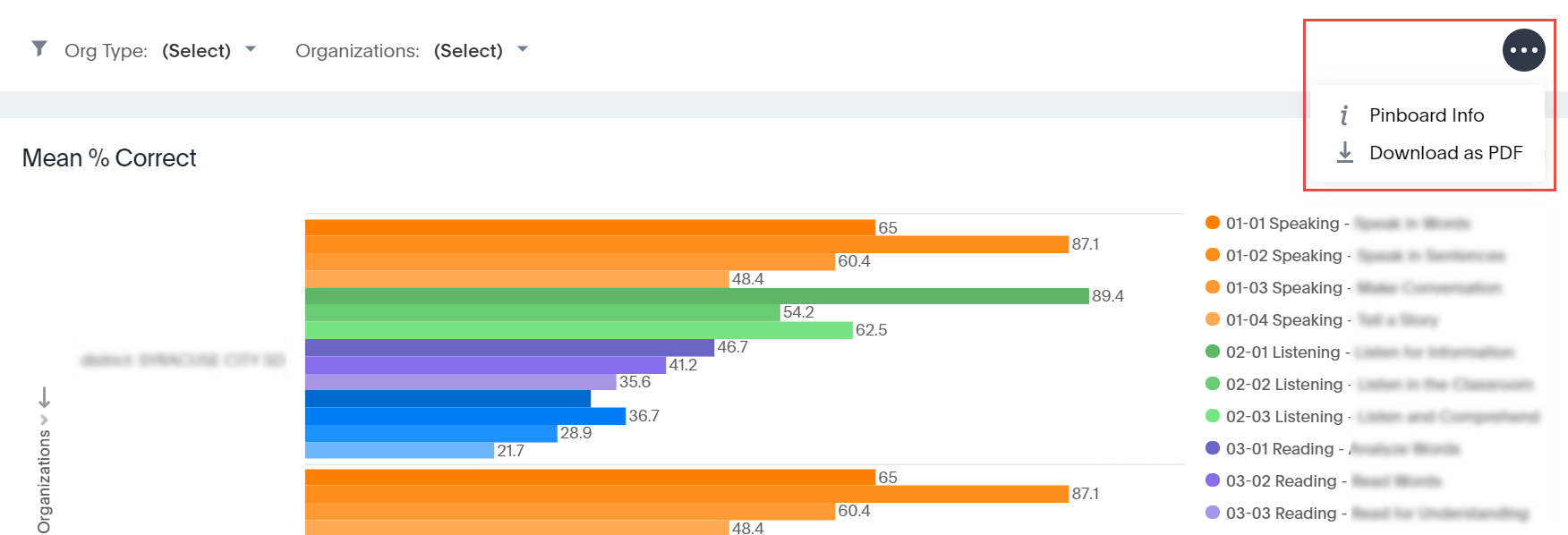The image size is (1568, 535).
Task: Click the 01-02 Speaking legend label
Action: [1283, 256]
